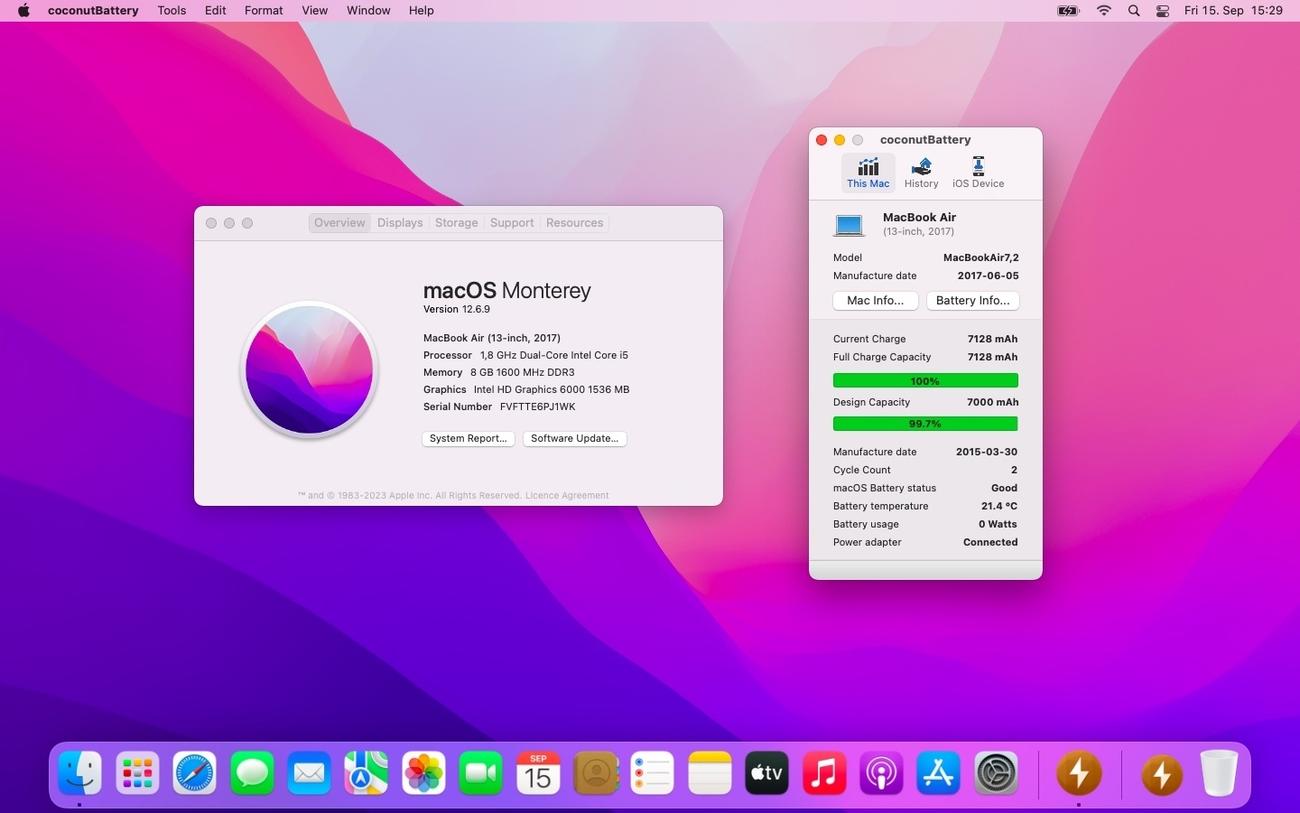Open Music app in the Dock

[825, 773]
